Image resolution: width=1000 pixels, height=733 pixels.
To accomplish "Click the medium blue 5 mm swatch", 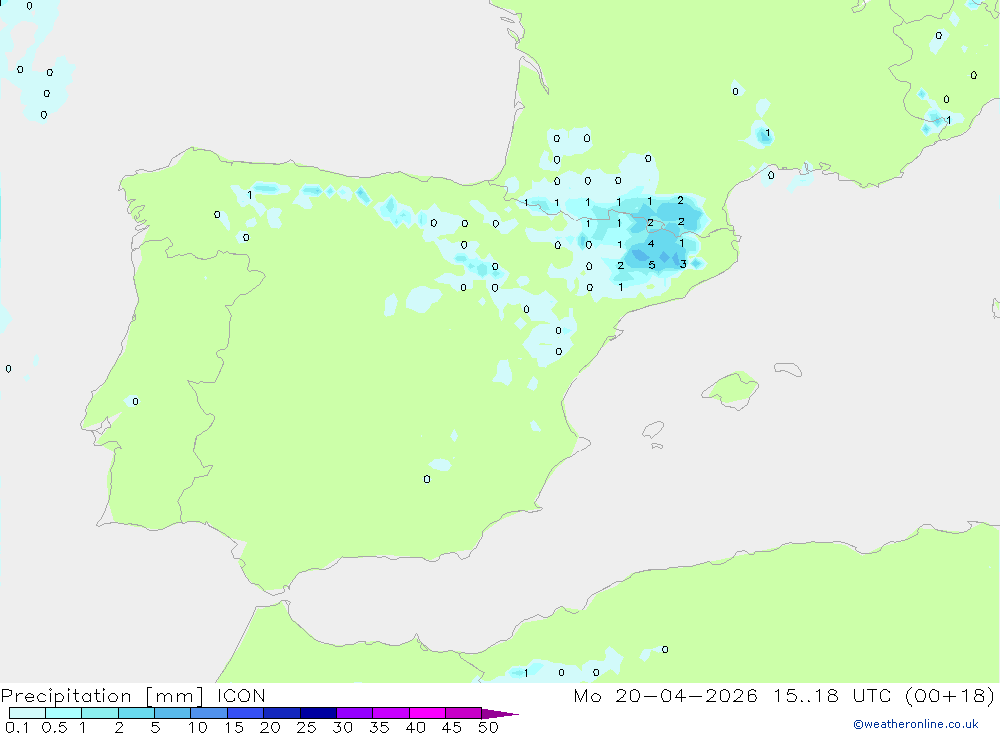I will [x=173, y=713].
